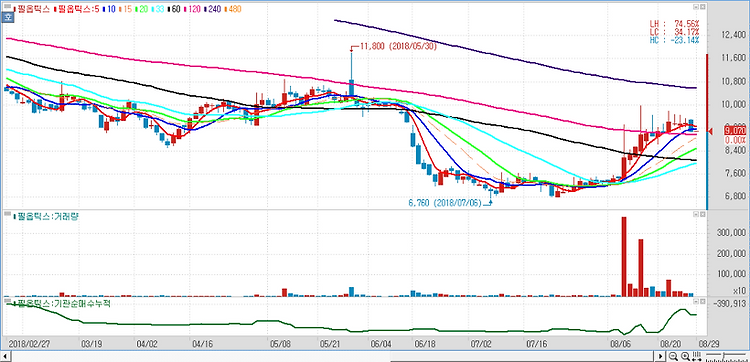Screen dimensions: 750x362
Task: Minimize the price chart pane
Action: [x=696, y=7]
